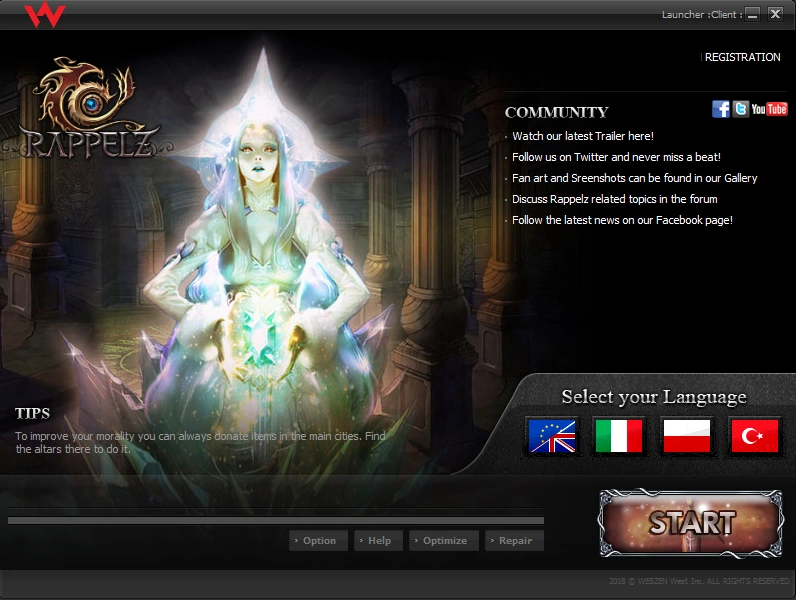Open the REGISTRATION link

pos(743,57)
